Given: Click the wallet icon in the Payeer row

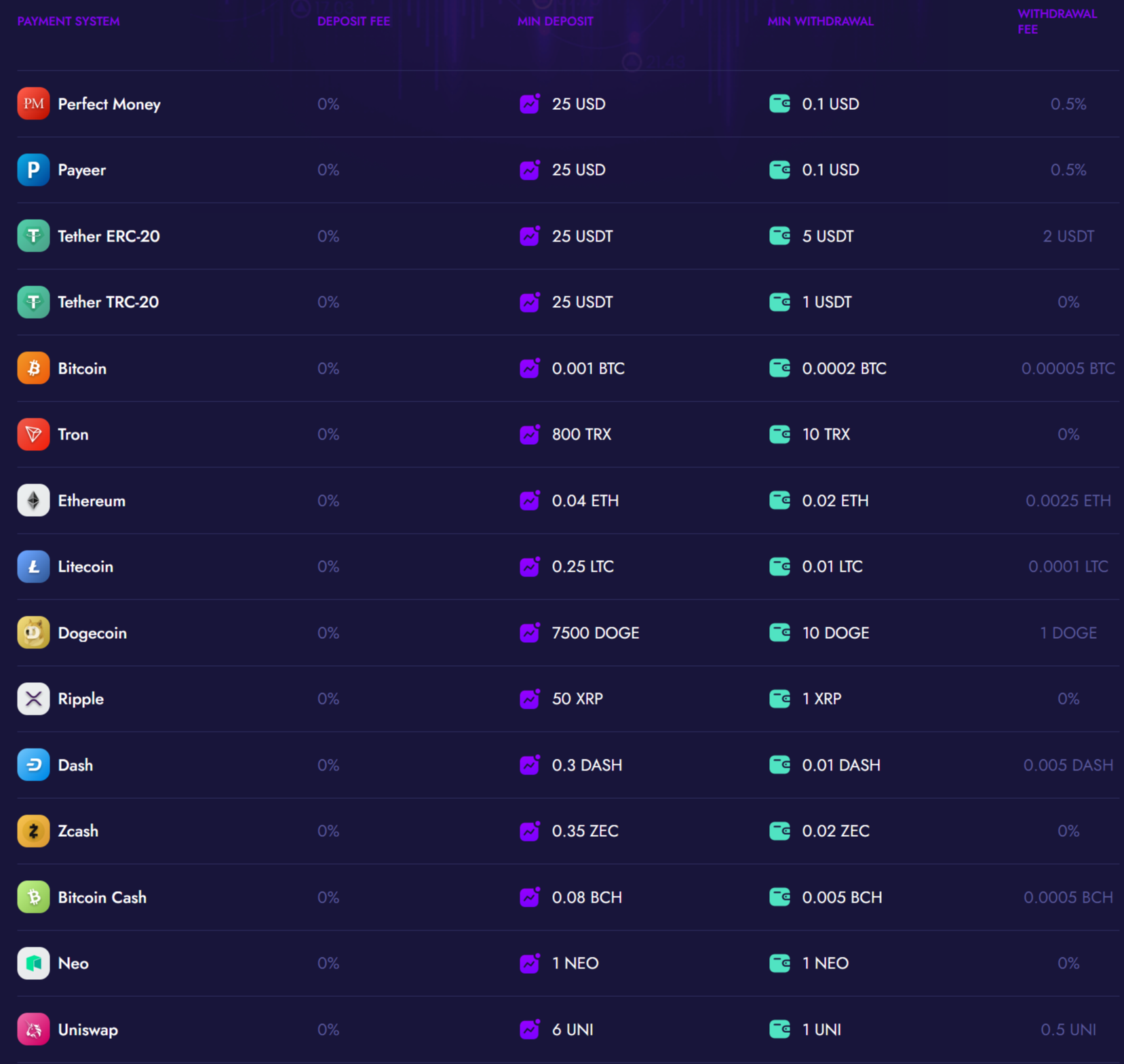Looking at the screenshot, I should [x=780, y=170].
